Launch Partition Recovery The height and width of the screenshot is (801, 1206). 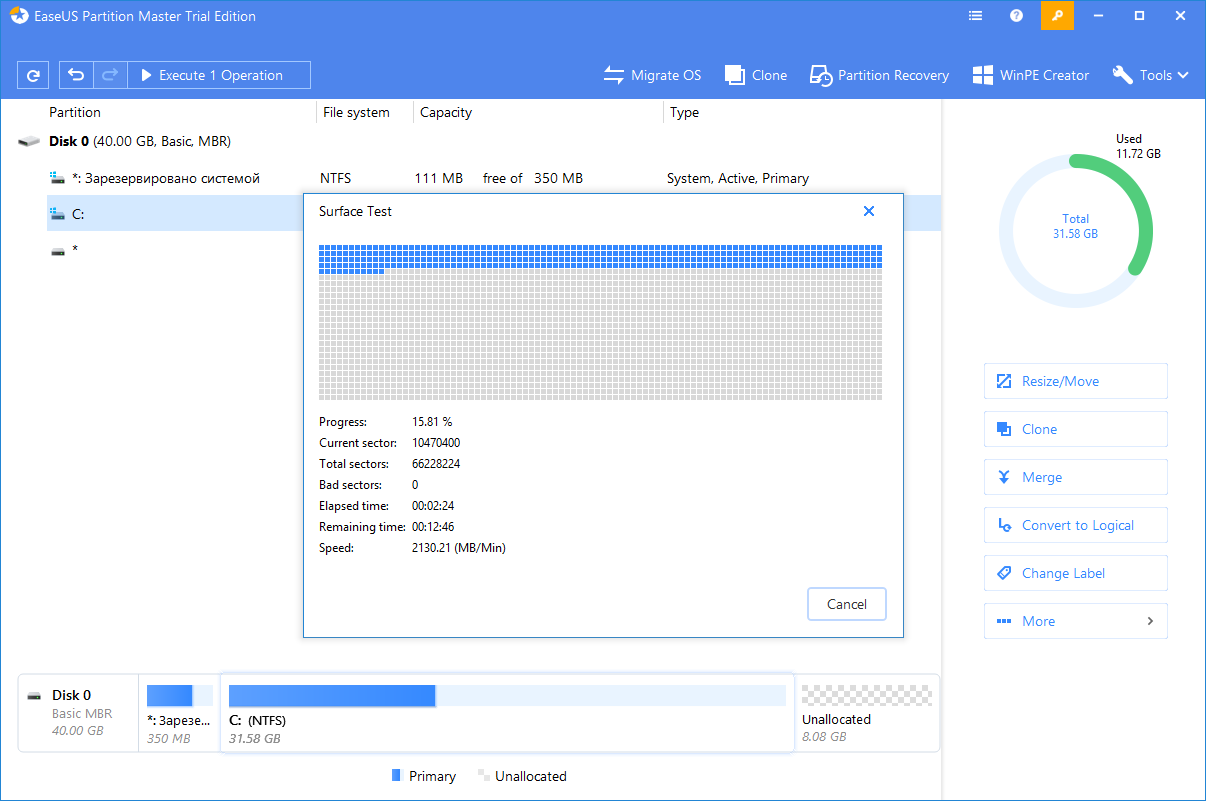(879, 75)
